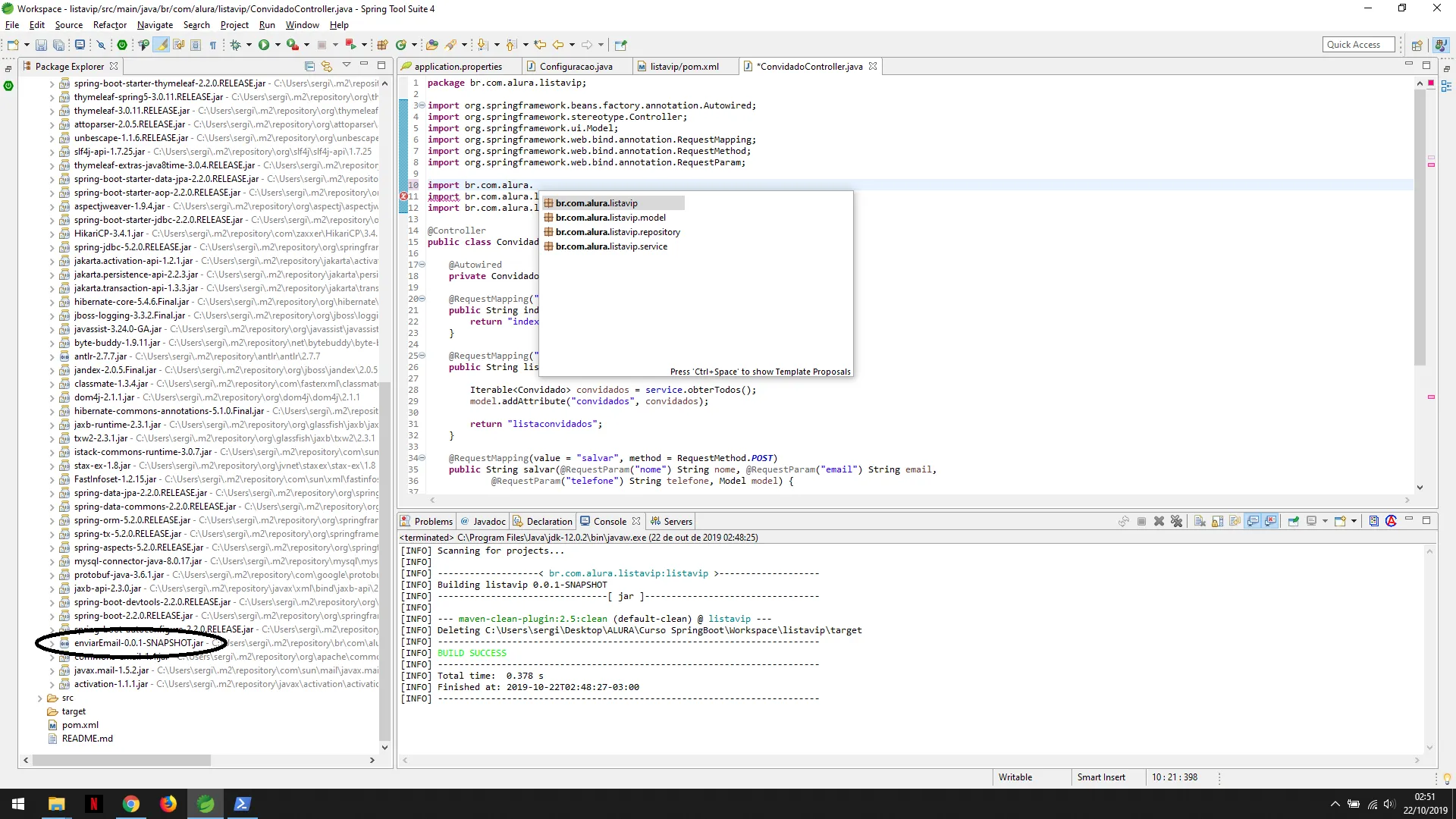Click the Quick Access search field
This screenshot has height=819, width=1456.
(1359, 45)
